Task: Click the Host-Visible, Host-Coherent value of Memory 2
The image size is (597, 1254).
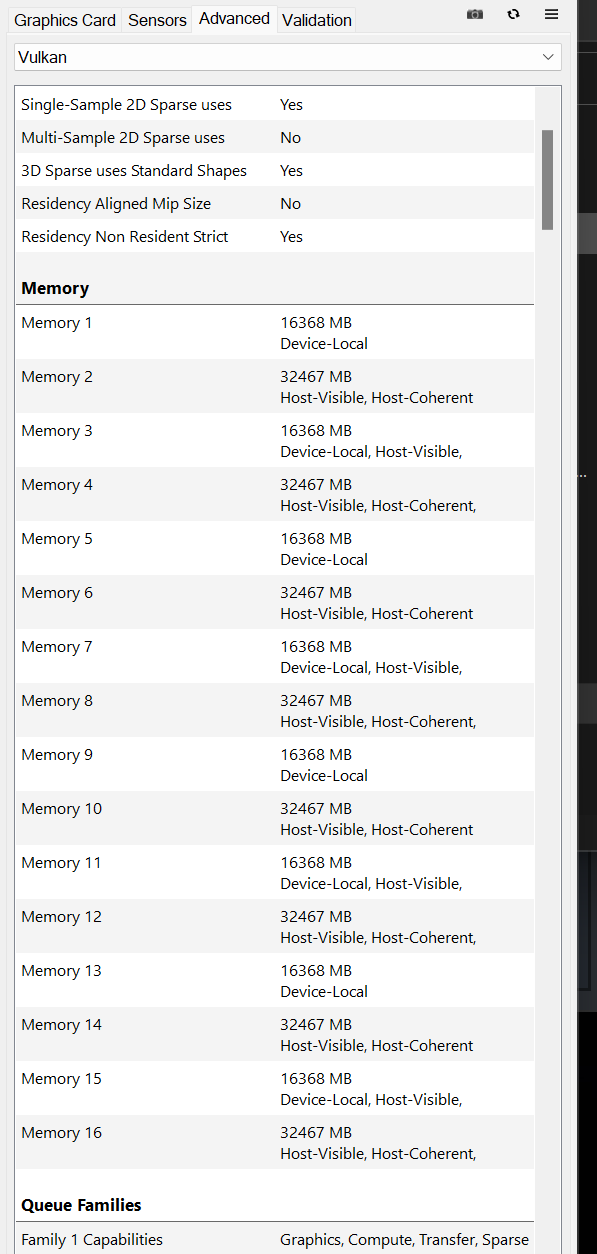Action: click(x=376, y=397)
